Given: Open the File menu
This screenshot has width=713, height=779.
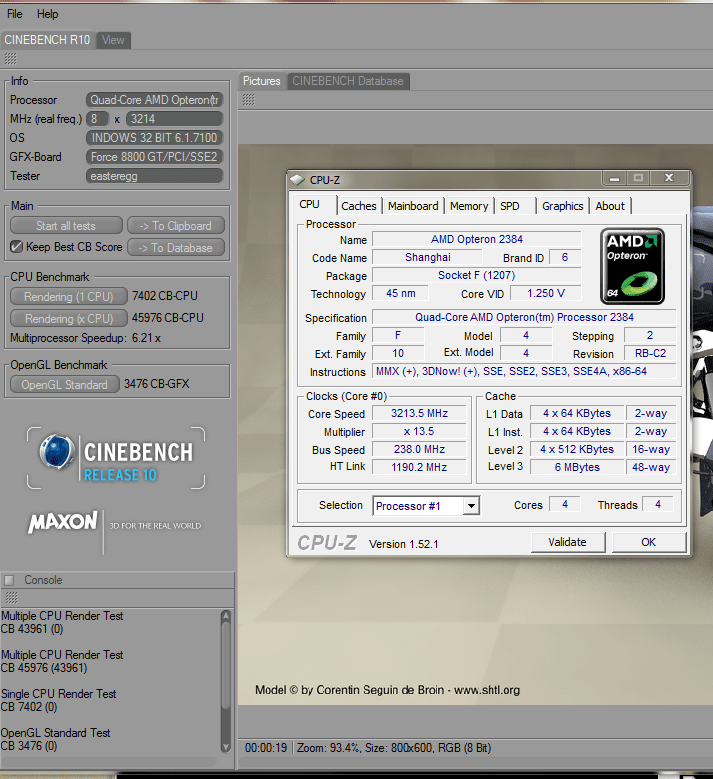Looking at the screenshot, I should click(x=15, y=14).
